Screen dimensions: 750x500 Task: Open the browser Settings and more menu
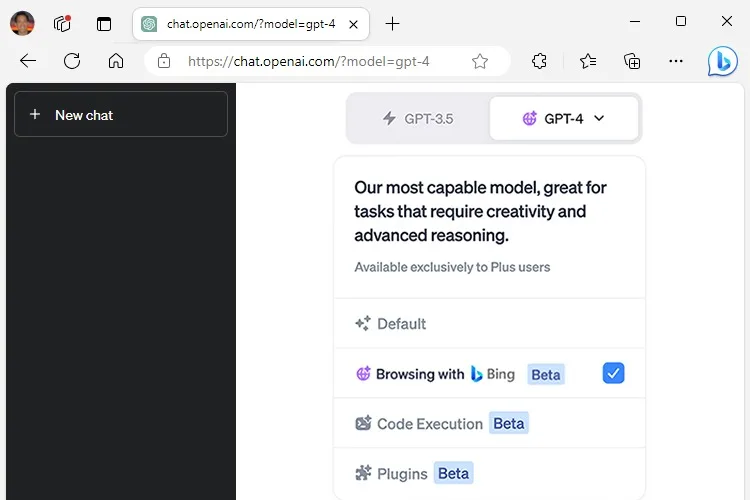pyautogui.click(x=676, y=61)
